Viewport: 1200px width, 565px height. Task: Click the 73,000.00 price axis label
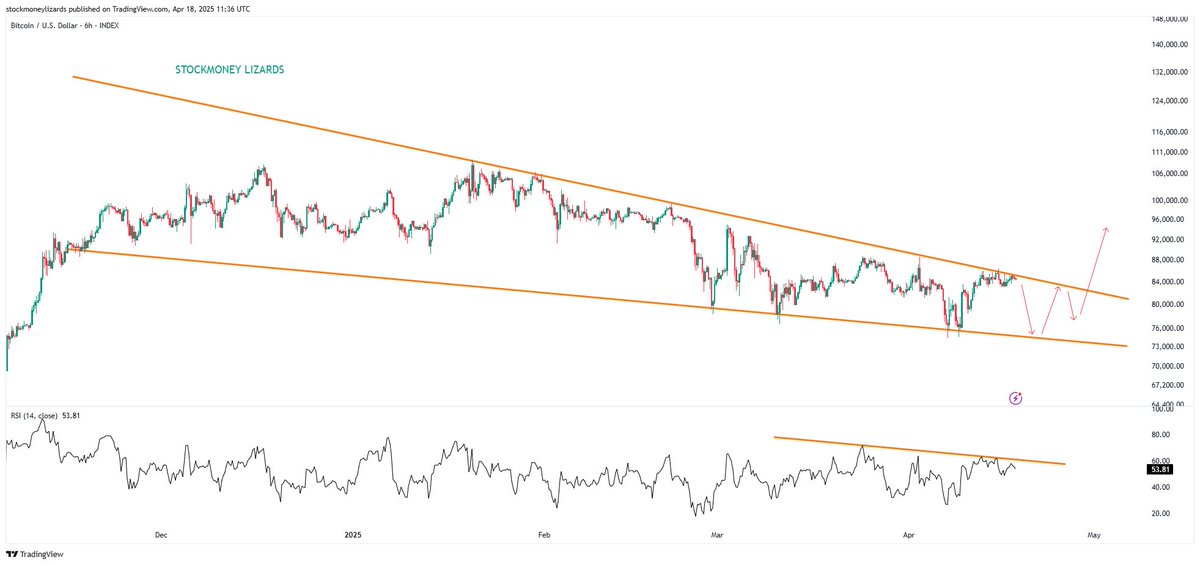point(1168,346)
